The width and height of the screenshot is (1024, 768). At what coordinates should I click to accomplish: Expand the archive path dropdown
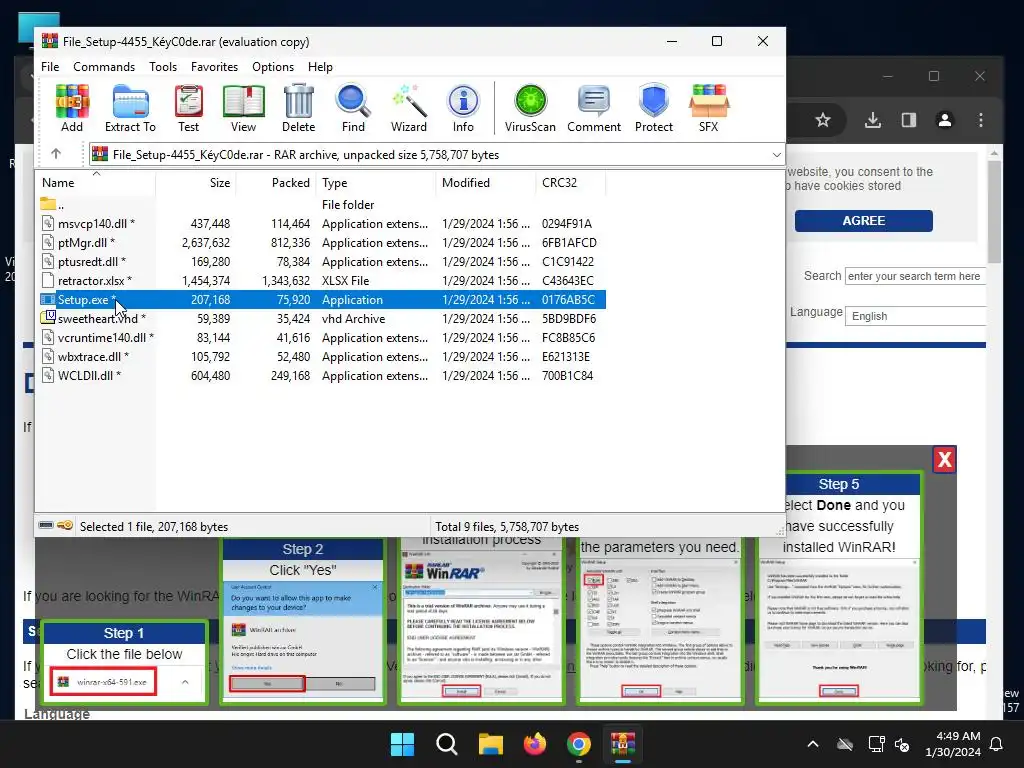coord(776,155)
